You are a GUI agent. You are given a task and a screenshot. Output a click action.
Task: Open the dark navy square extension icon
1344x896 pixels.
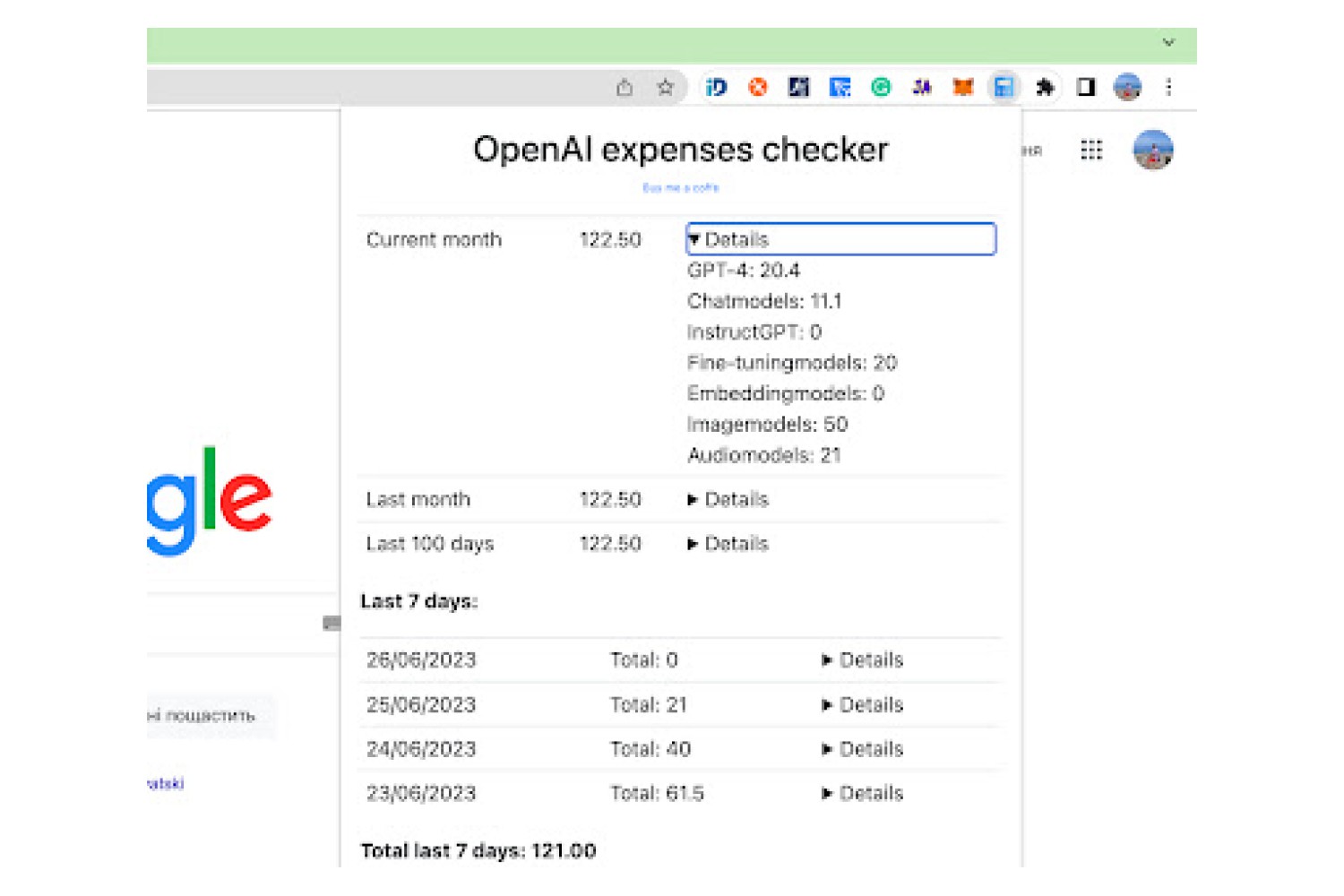click(798, 87)
